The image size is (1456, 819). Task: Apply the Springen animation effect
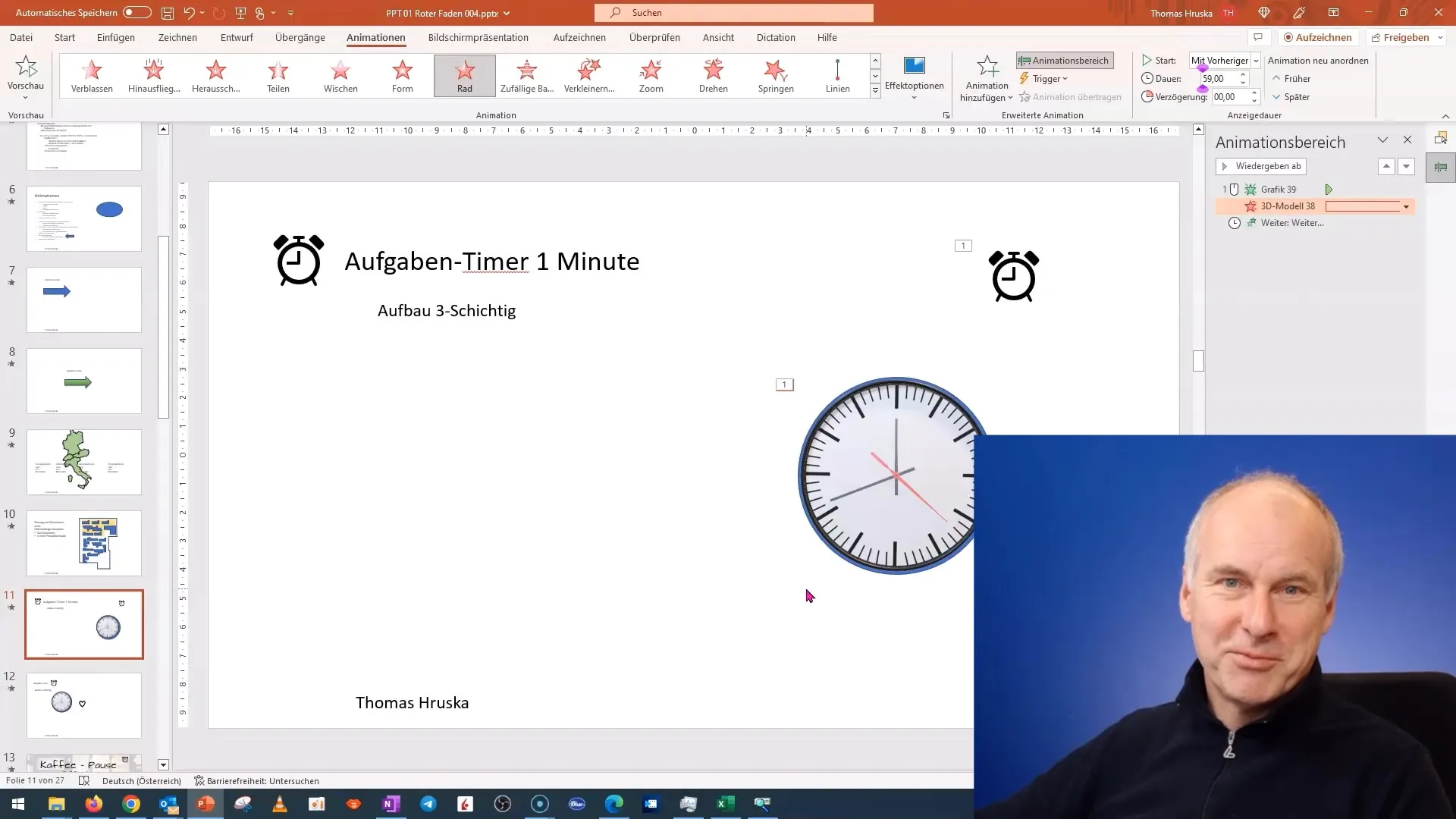pyautogui.click(x=776, y=76)
